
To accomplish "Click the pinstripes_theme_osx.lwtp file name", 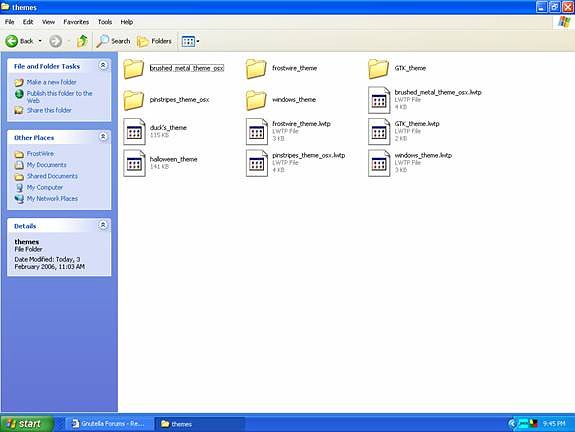I will click(308, 155).
